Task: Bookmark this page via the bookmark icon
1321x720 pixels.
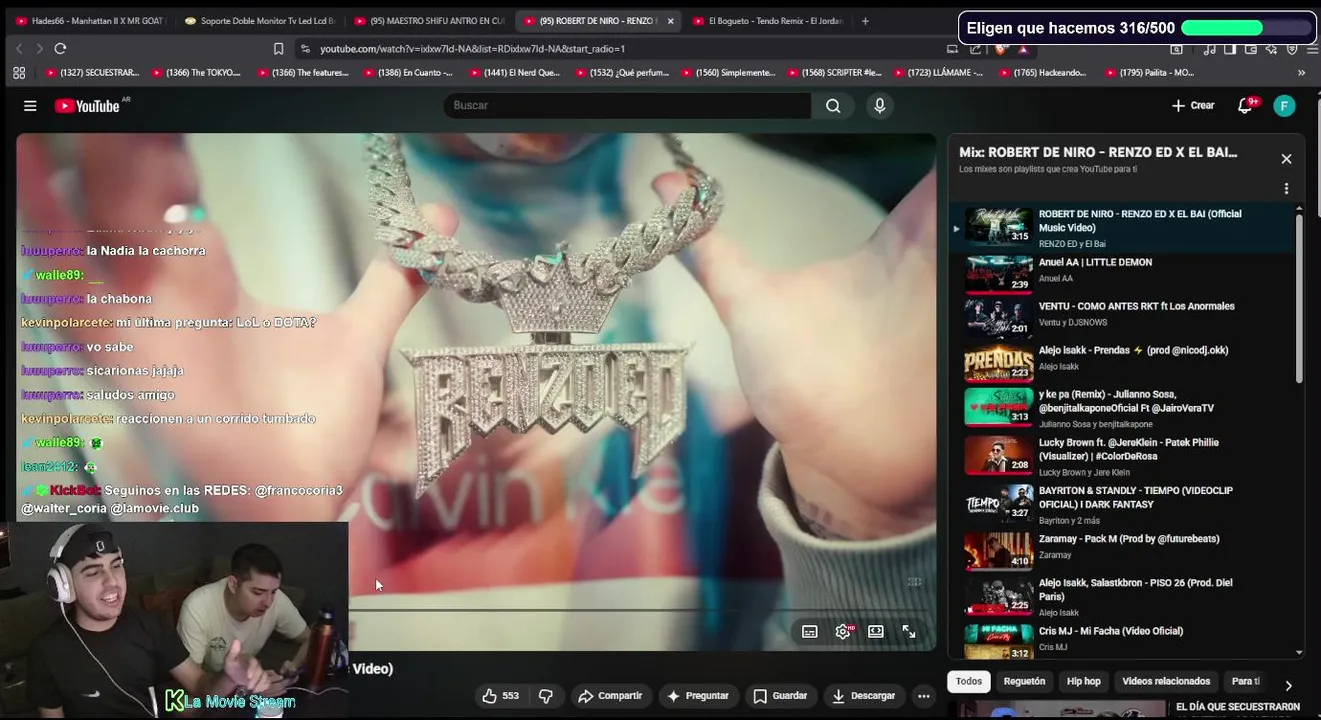Action: click(x=278, y=48)
